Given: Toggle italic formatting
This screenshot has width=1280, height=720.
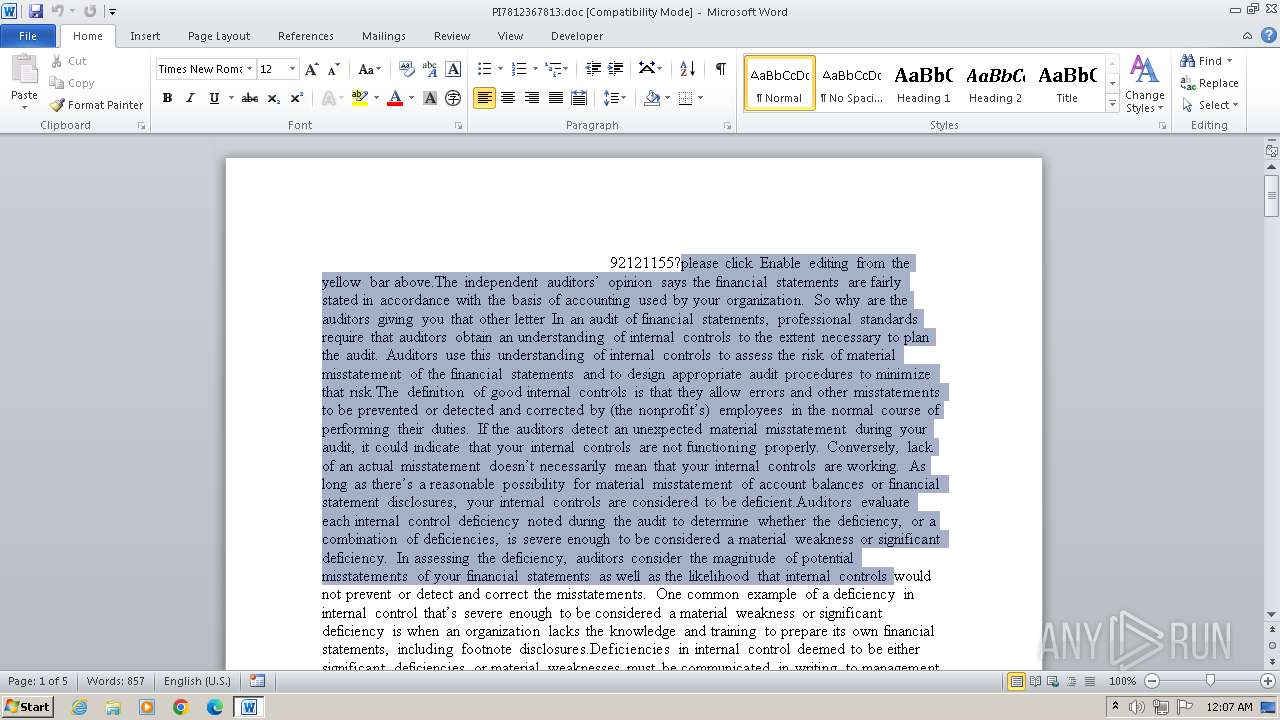Looking at the screenshot, I should click(190, 98).
